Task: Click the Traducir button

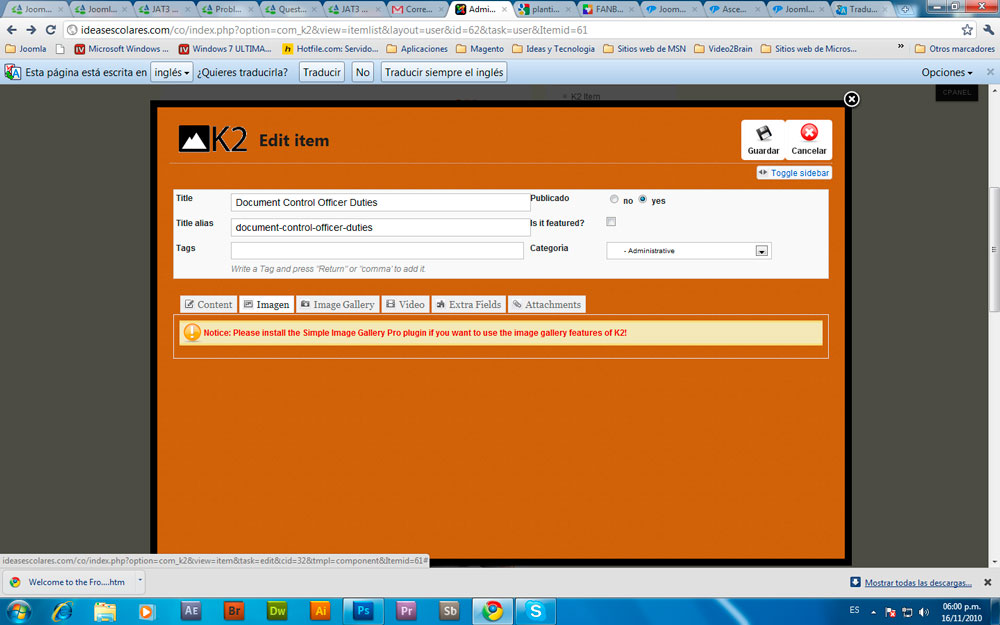Action: pos(321,72)
